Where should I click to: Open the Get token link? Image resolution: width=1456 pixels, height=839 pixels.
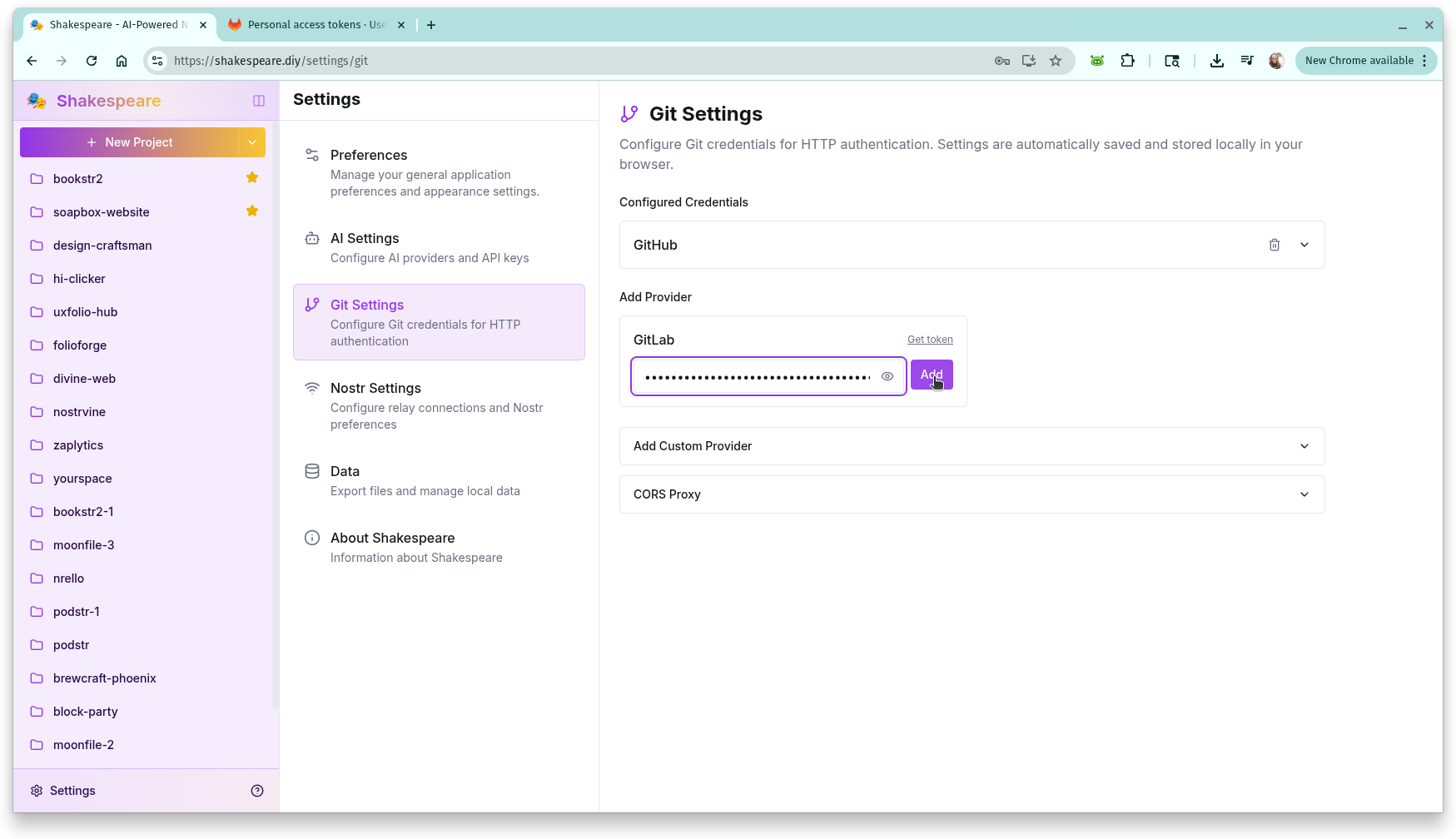click(930, 339)
